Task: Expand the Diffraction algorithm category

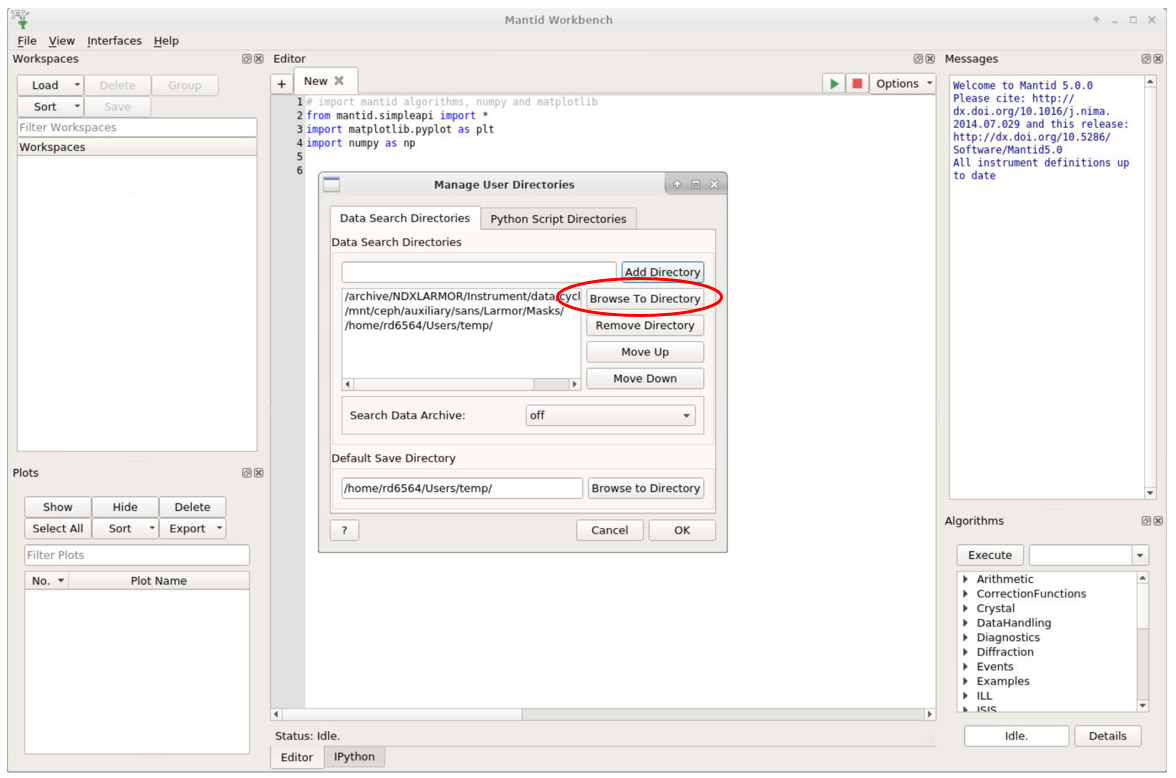Action: point(966,652)
